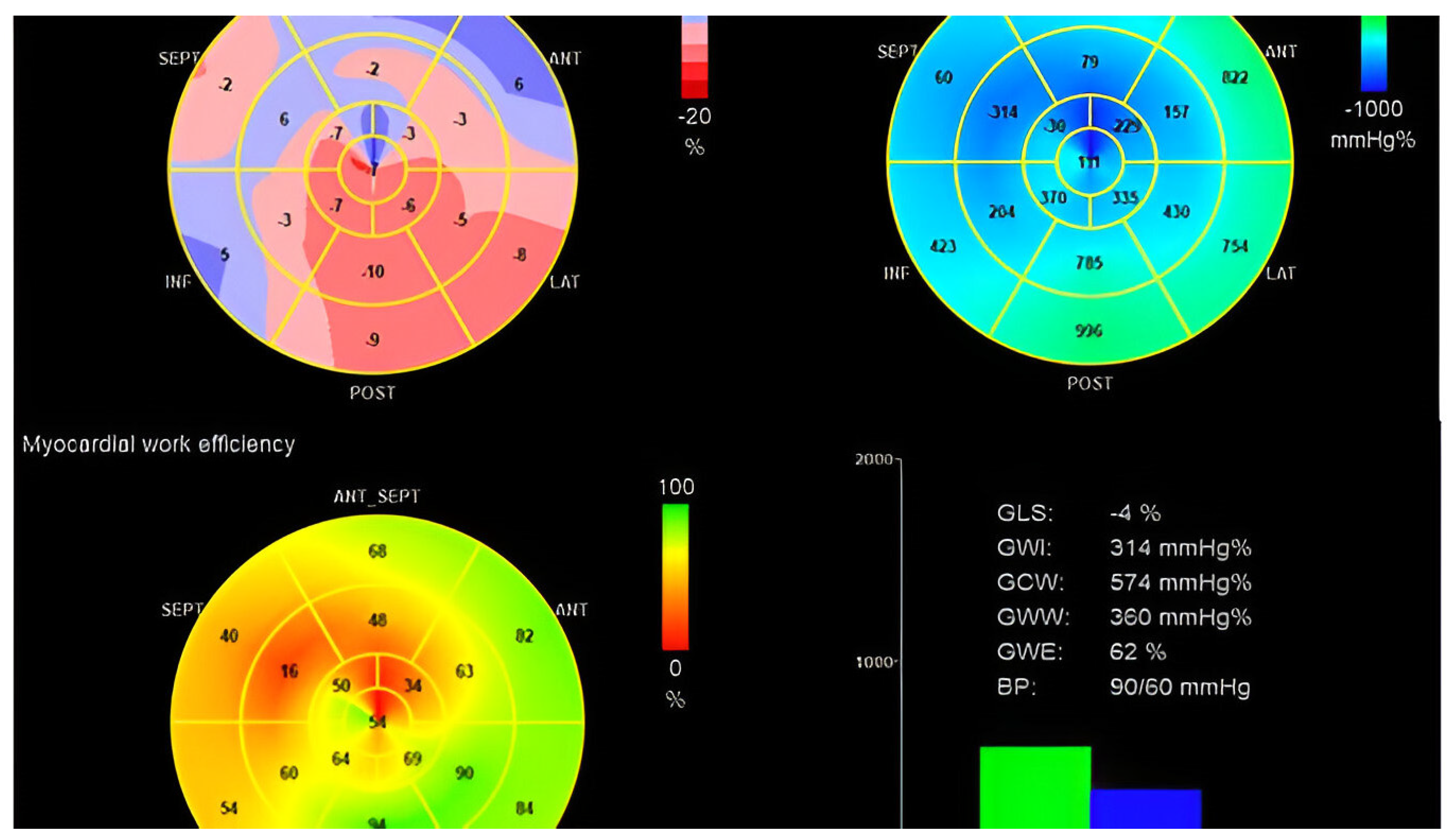Select the 68 ANT_SEPT segment in efficiency plot
The height and width of the screenshot is (840, 1448).
[x=377, y=551]
